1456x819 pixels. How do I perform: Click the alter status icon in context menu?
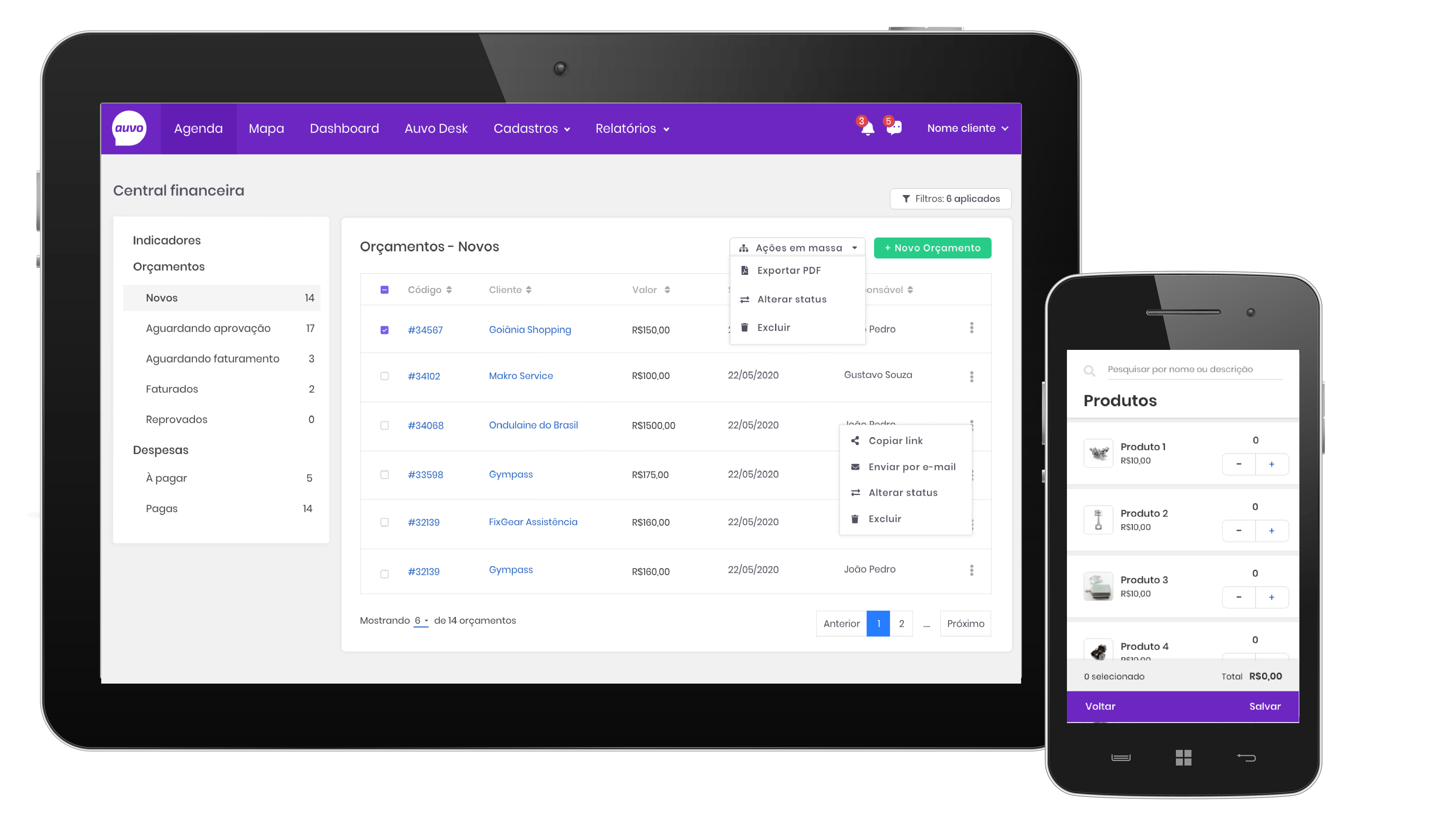855,492
